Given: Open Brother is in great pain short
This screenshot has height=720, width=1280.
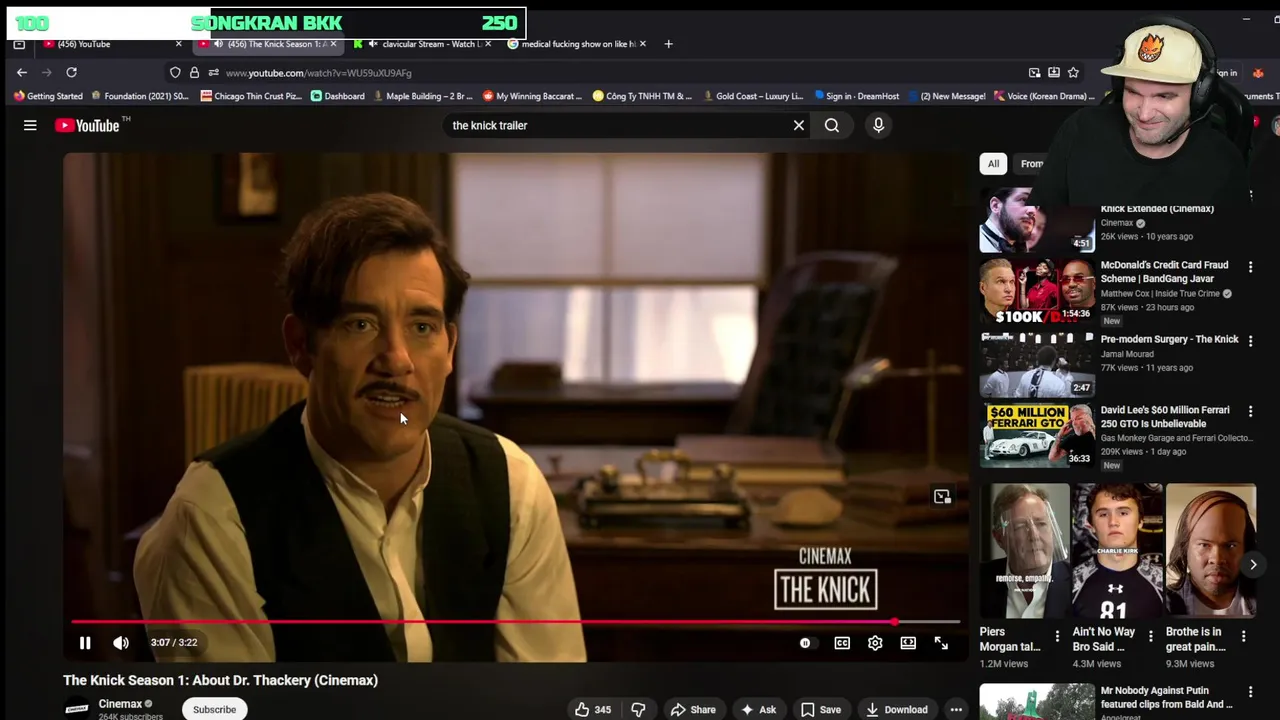Looking at the screenshot, I should [1211, 551].
